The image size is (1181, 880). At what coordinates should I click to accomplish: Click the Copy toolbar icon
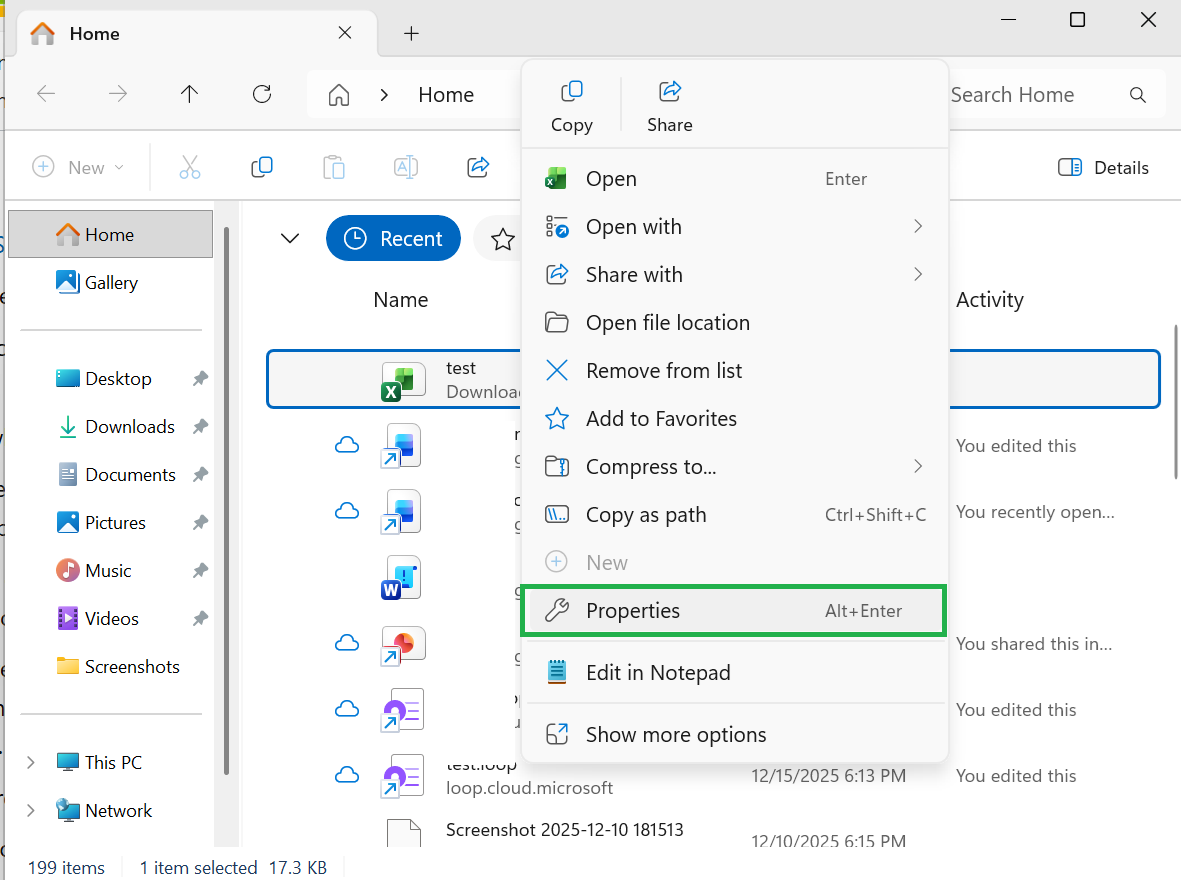(261, 167)
